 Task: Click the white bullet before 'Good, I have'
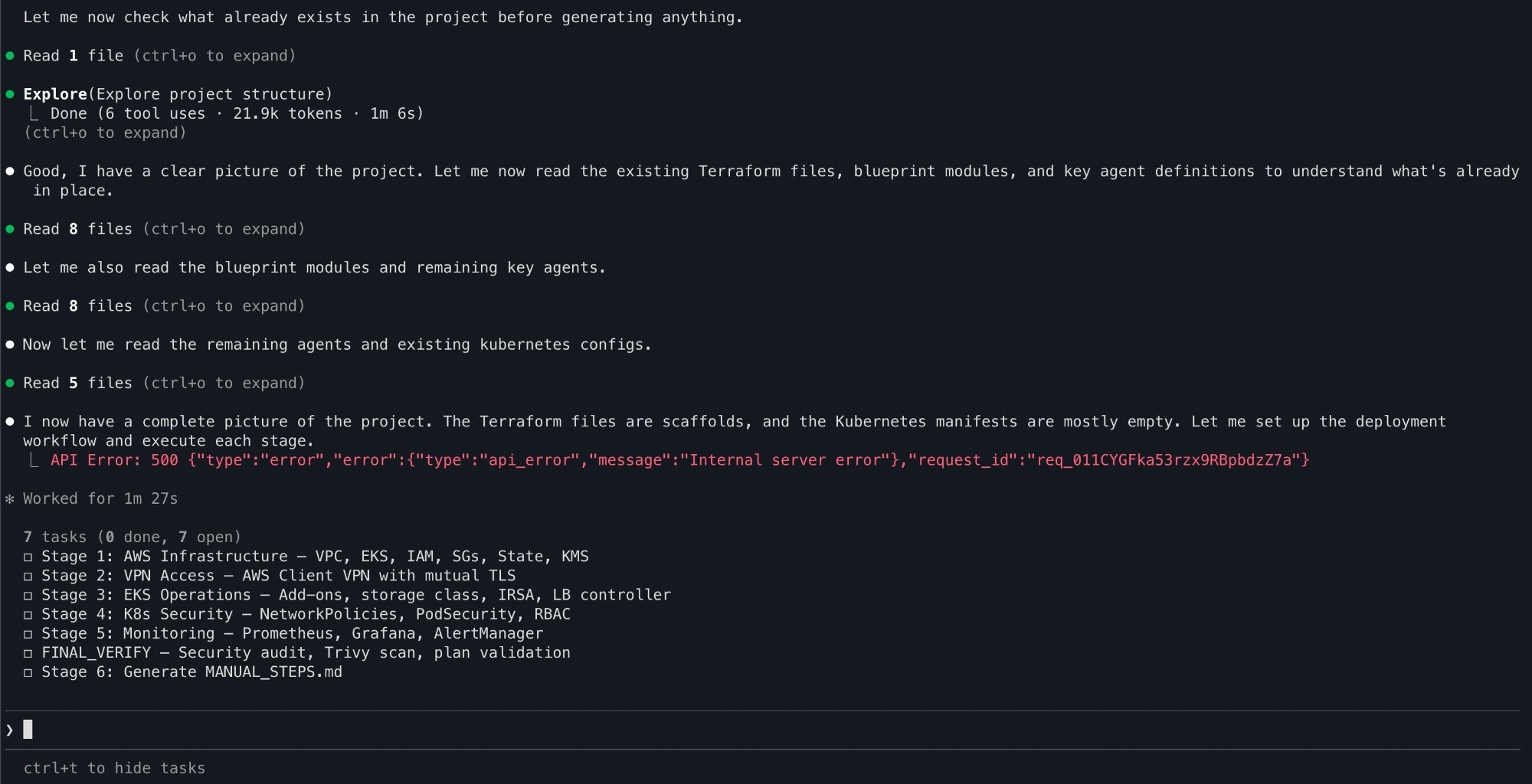pos(10,171)
